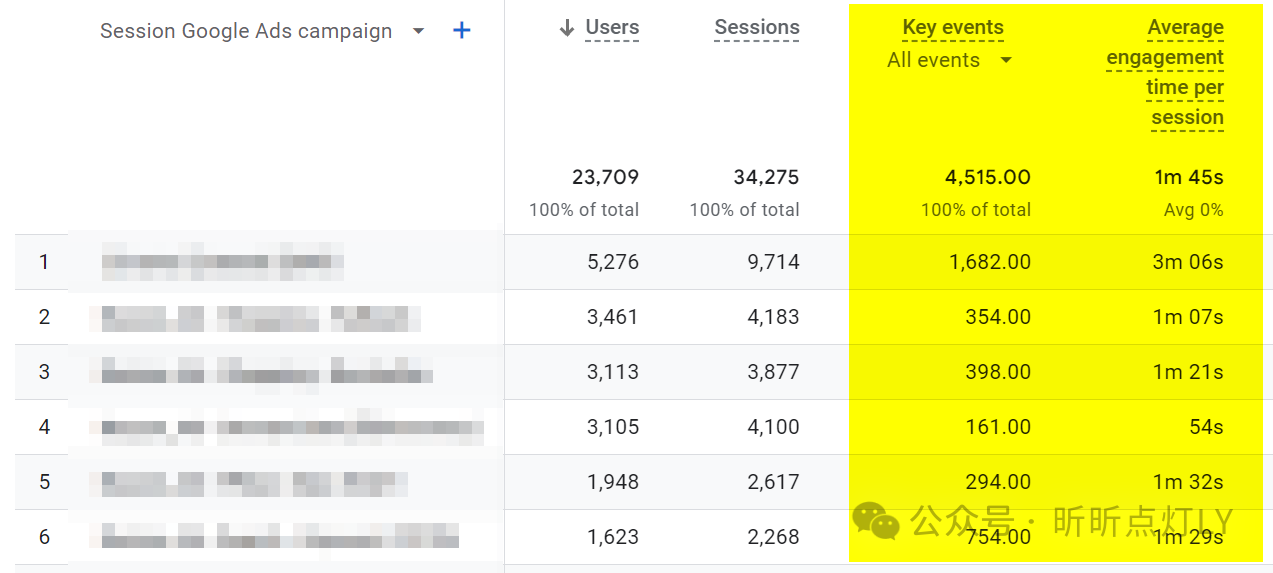Expand the All events key events dropdown
The image size is (1273, 573).
point(1006,60)
